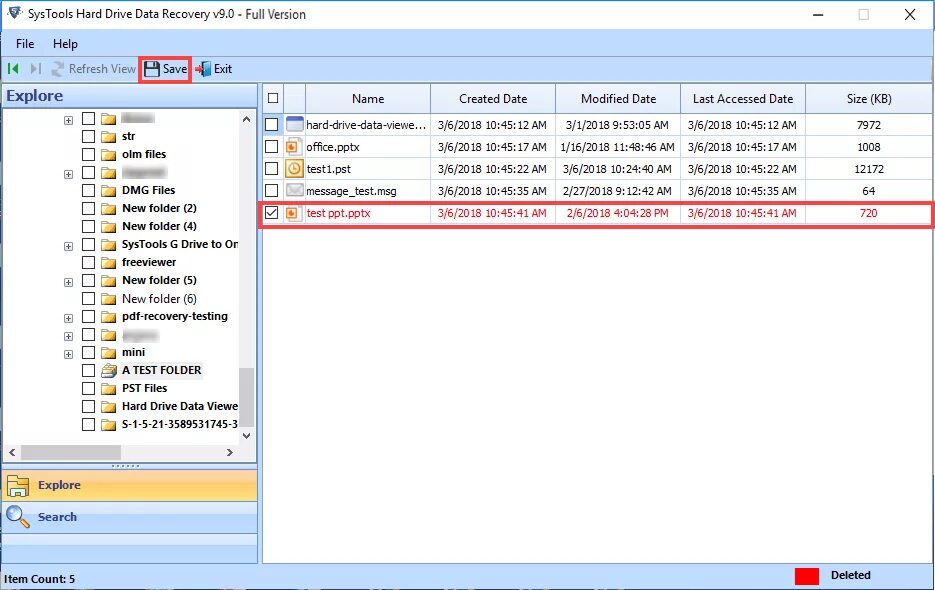Click the hard-drive-data-viewer file icon

pyautogui.click(x=295, y=125)
